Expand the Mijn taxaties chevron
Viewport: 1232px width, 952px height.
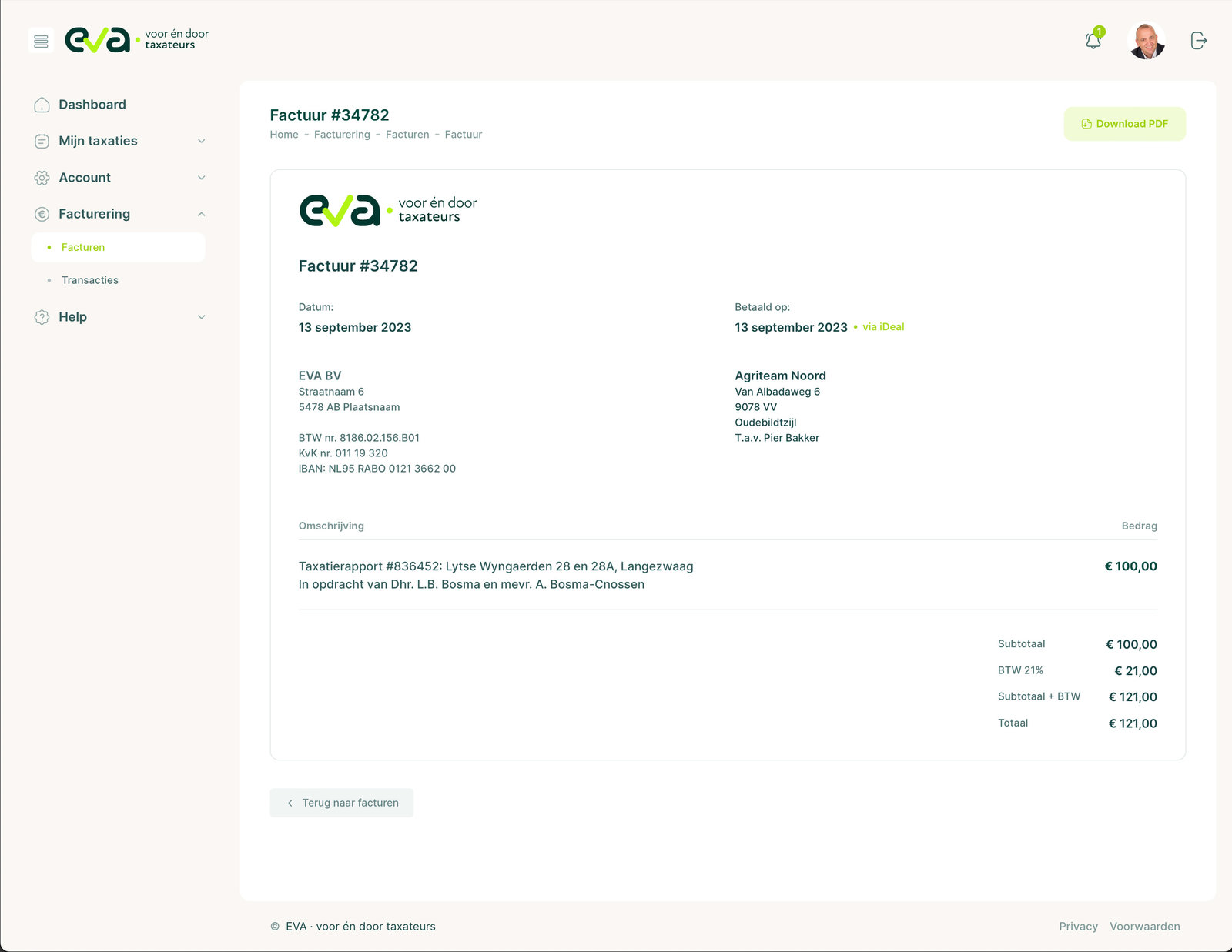tap(202, 142)
